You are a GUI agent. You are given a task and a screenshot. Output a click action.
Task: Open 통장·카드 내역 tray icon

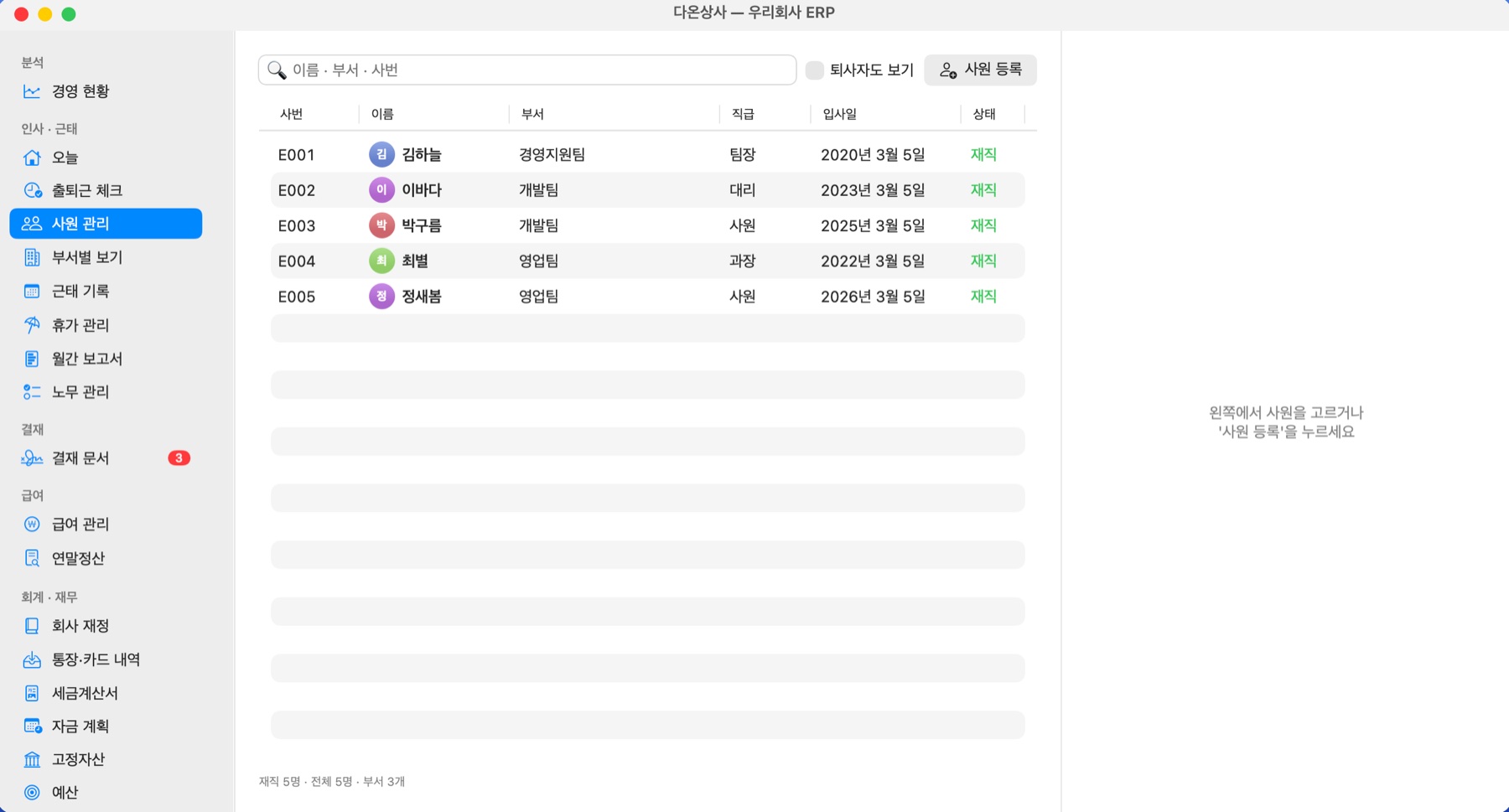[32, 659]
